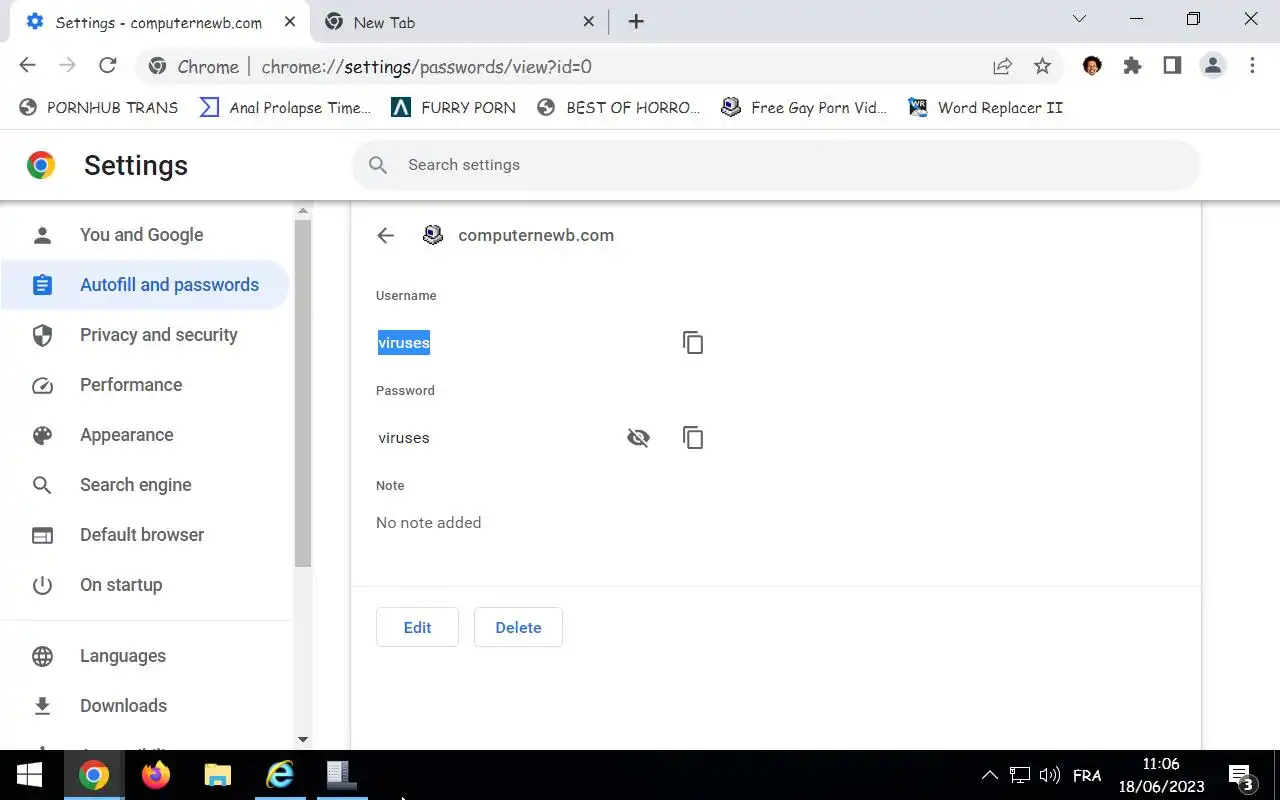Click sidebar scrollbar down arrow

tap(303, 740)
